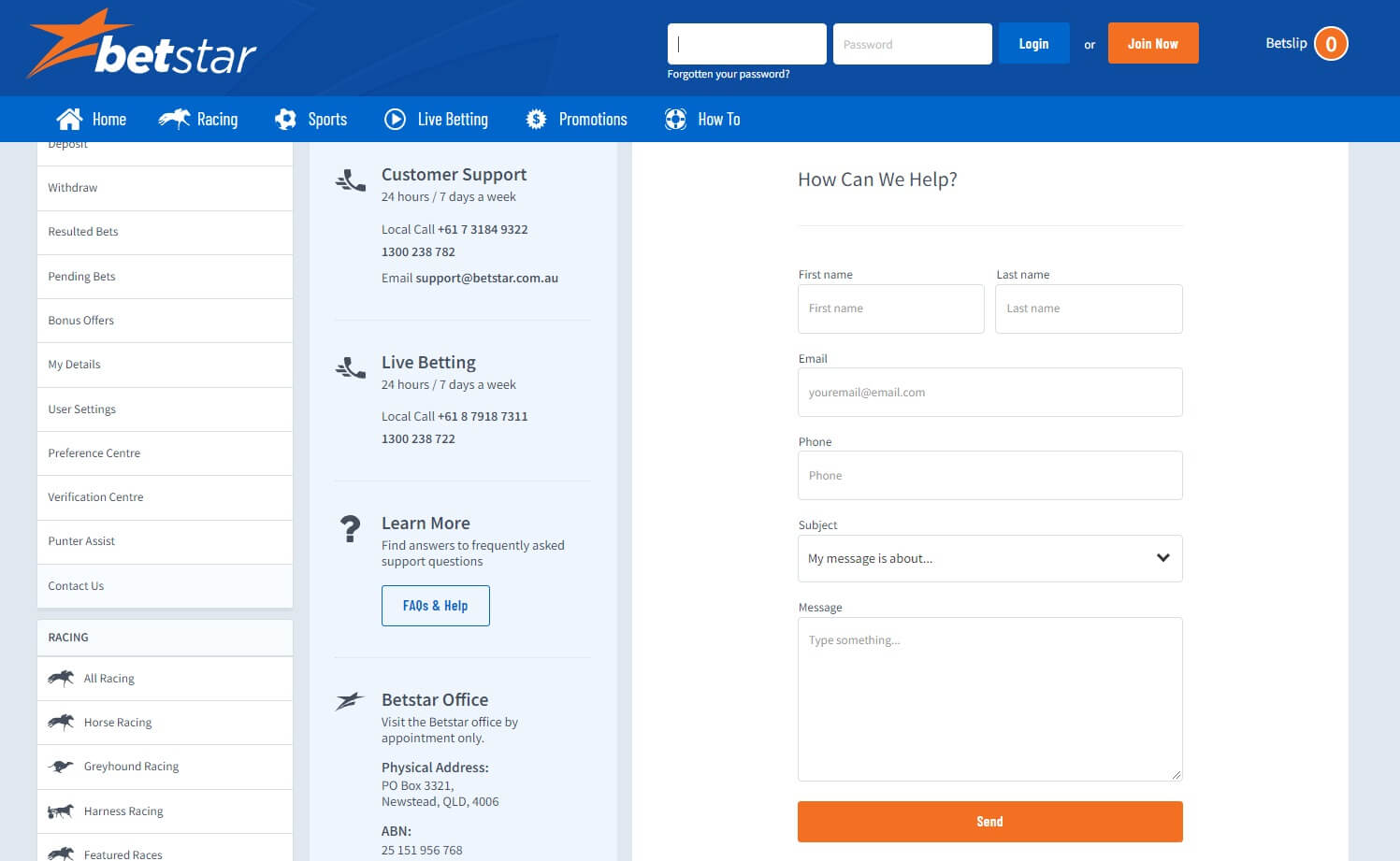Select Punter Assist in the sidebar
Image resolution: width=1400 pixels, height=861 pixels.
pyautogui.click(x=165, y=541)
